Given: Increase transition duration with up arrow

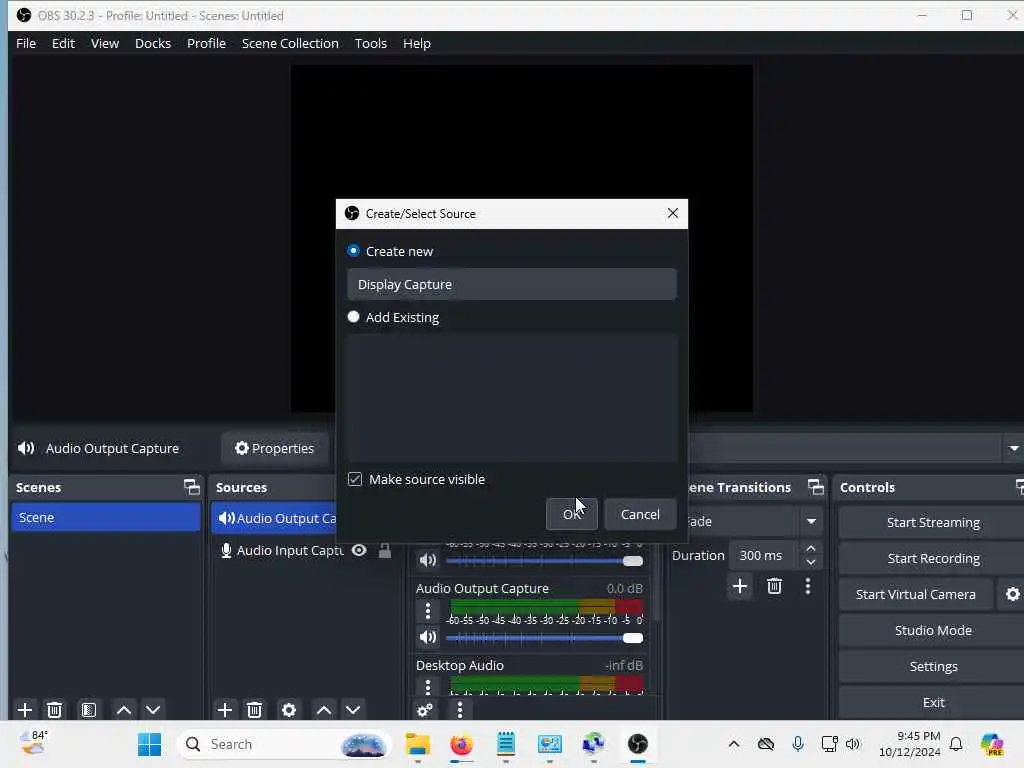Looking at the screenshot, I should point(811,549).
